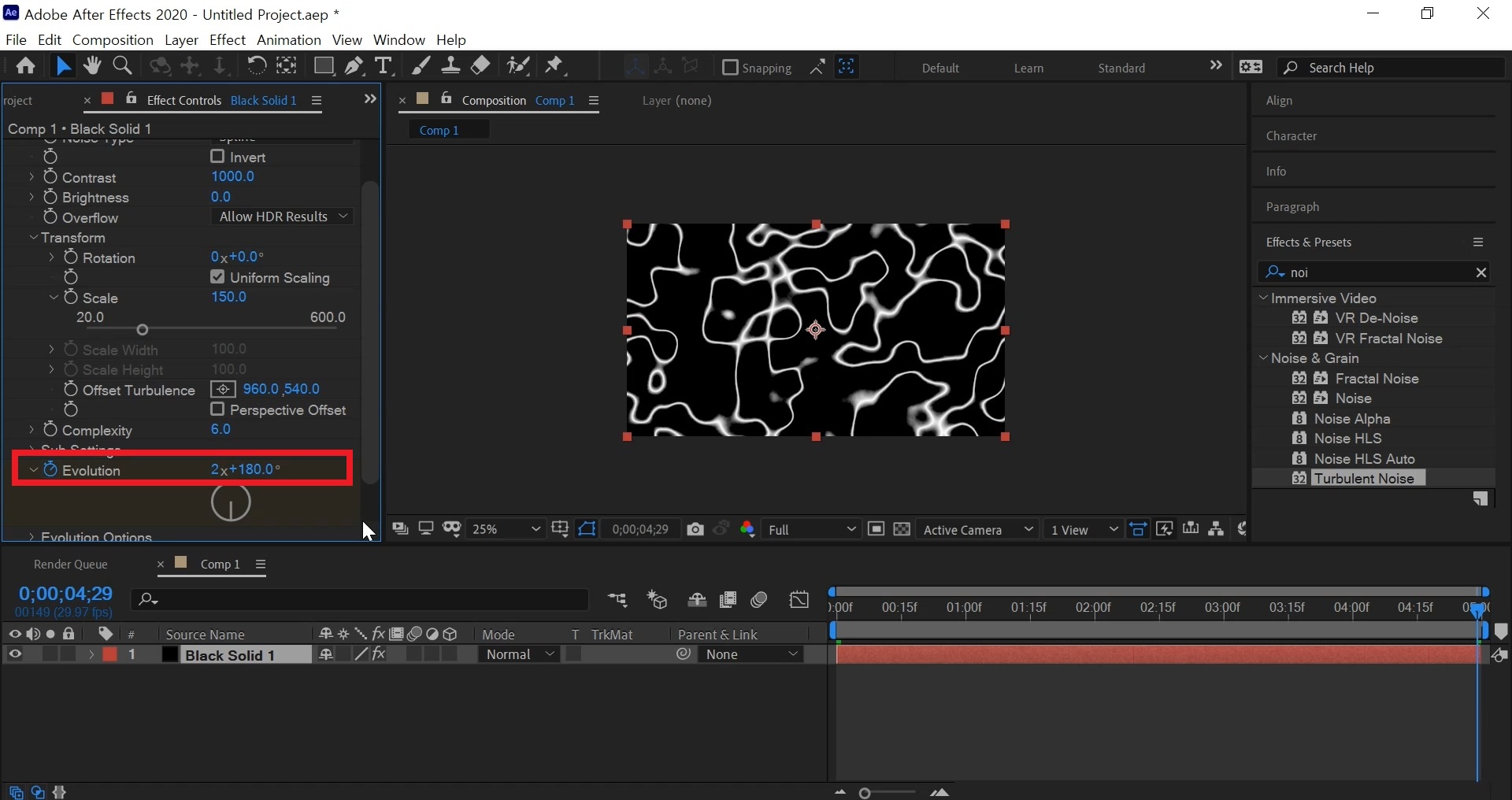Select Fractal Noise effect under Noise & Grain

pyautogui.click(x=1377, y=379)
